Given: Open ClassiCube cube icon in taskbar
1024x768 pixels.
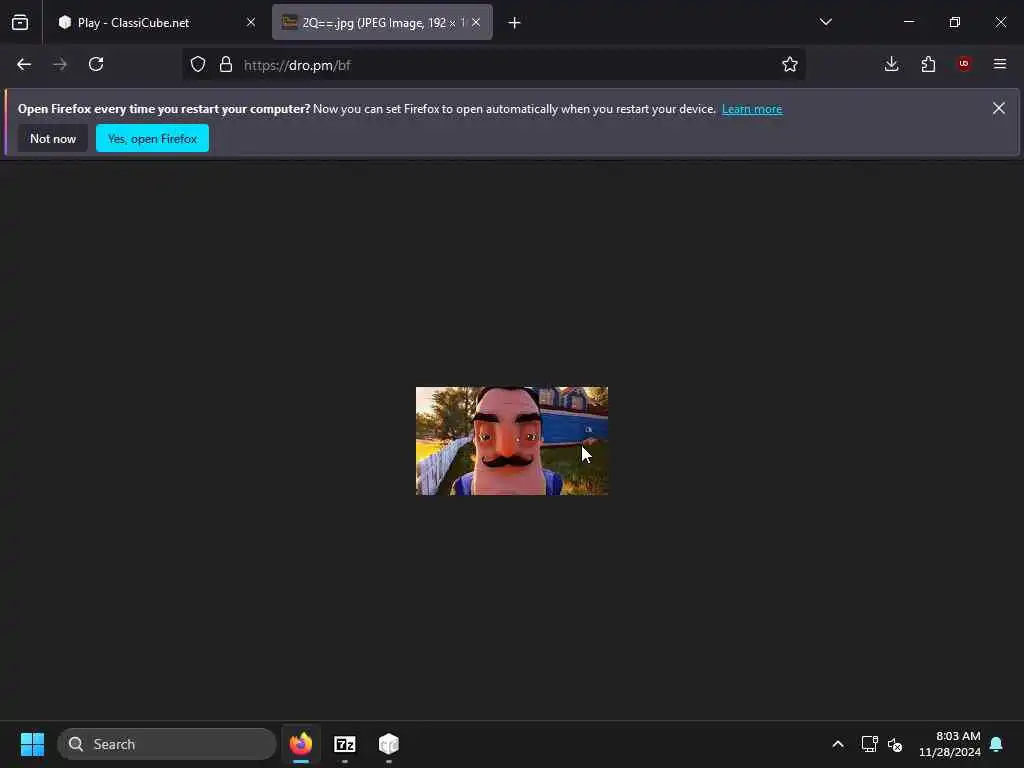Looking at the screenshot, I should coord(389,744).
